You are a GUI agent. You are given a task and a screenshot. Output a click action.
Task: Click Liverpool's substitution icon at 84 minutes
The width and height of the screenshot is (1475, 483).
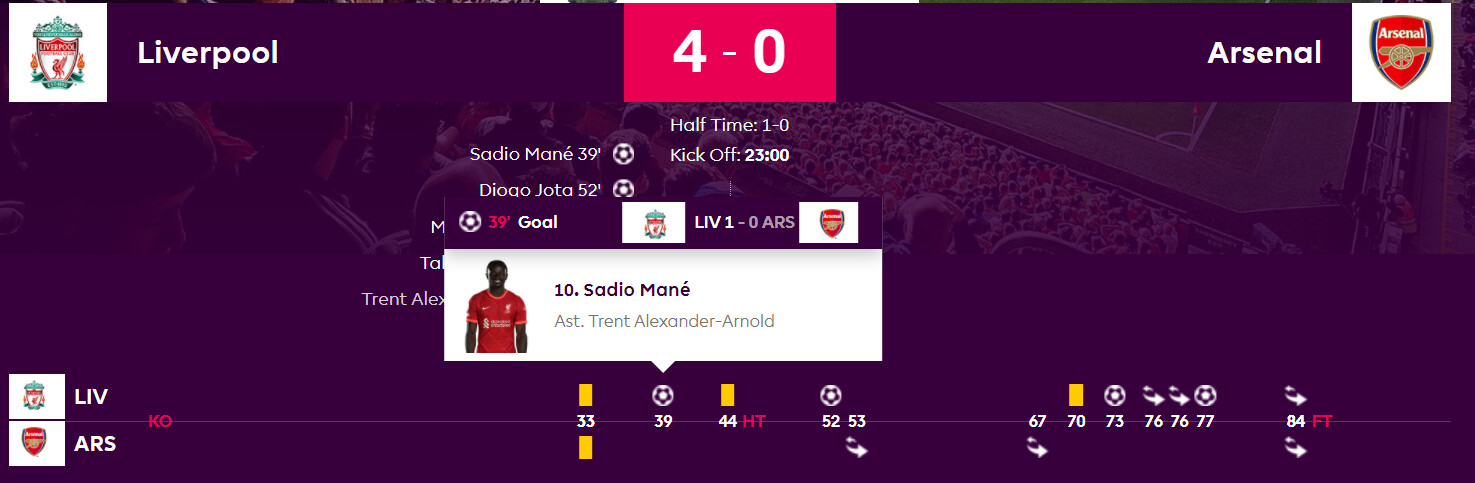[x=1296, y=395]
